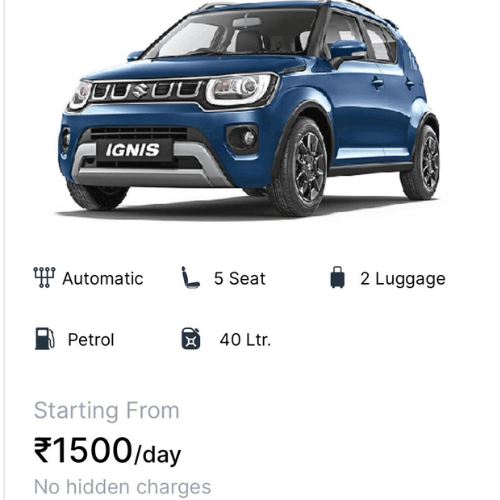500x500 pixels.
Task: Click the No hidden charges text
Action: pos(123,487)
